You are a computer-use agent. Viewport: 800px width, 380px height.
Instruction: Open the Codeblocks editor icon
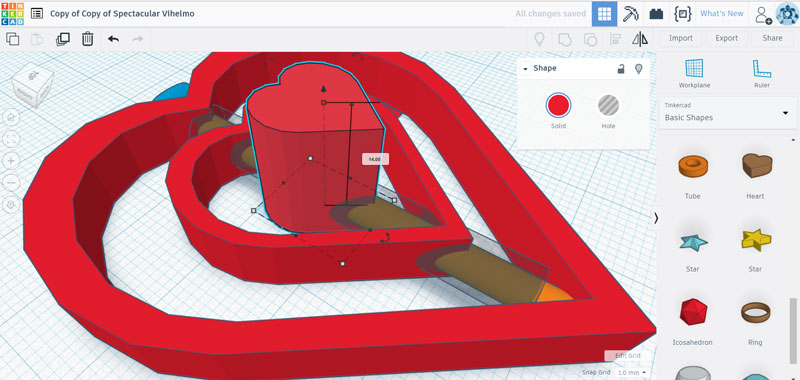pos(682,14)
